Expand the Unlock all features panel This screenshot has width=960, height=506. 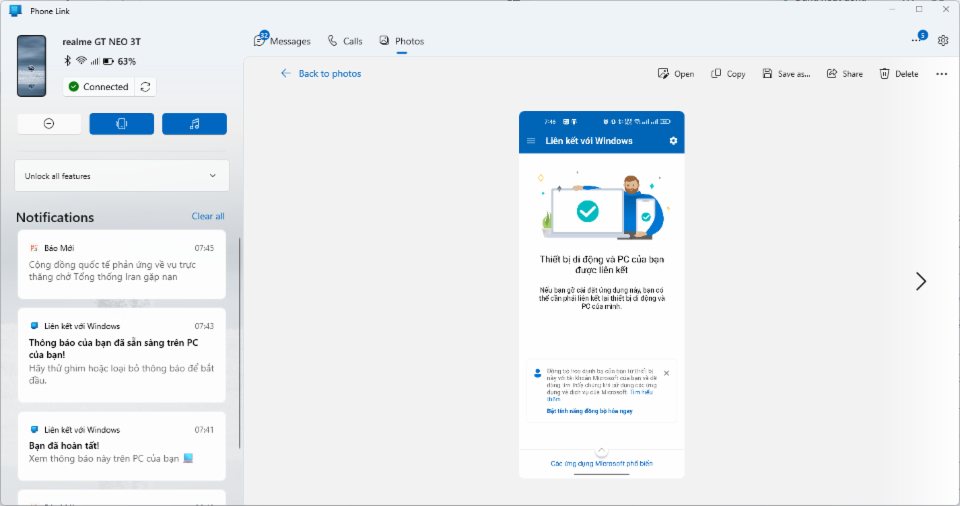point(122,176)
